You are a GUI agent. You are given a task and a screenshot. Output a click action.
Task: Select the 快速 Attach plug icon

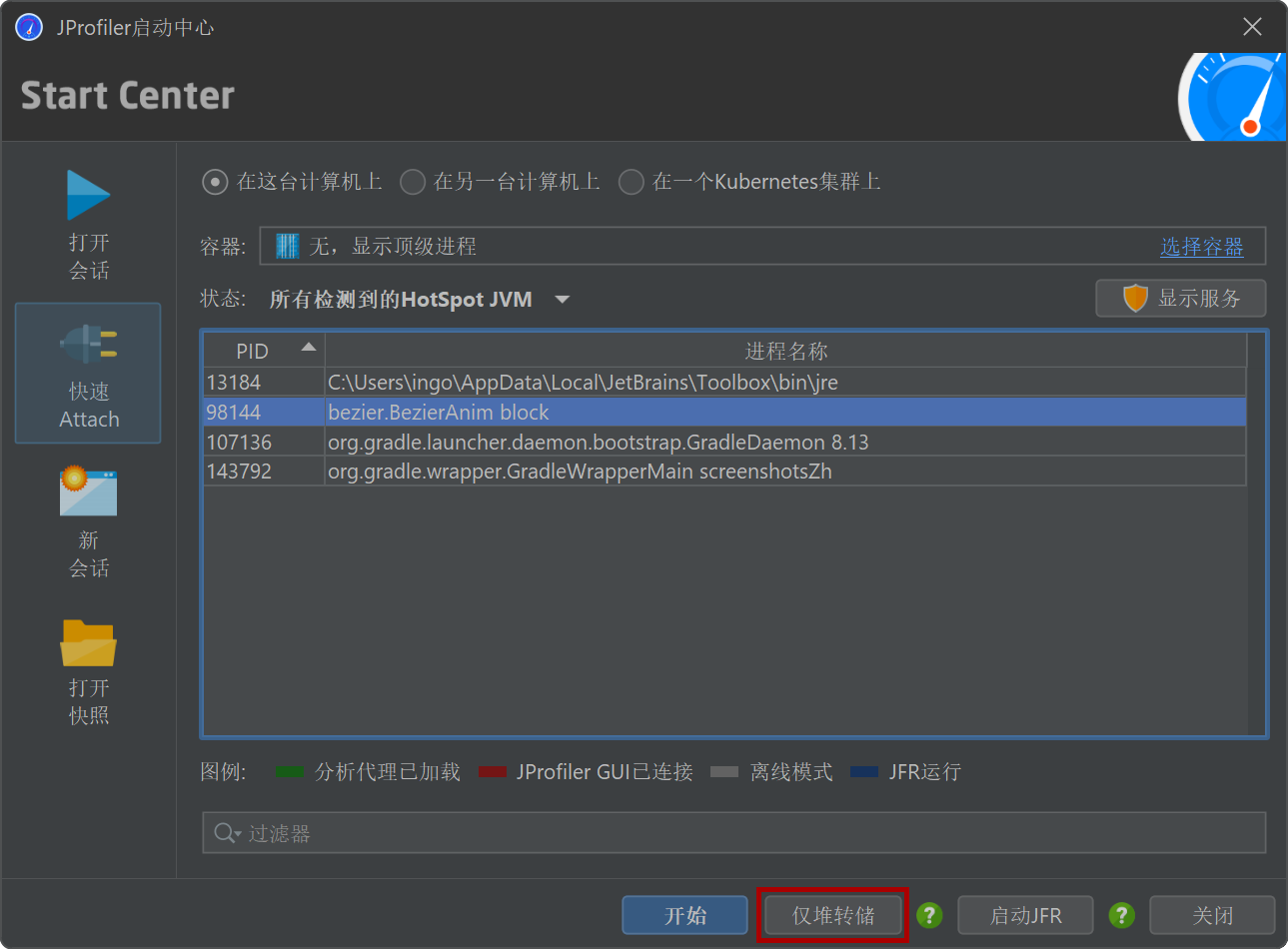point(88,344)
